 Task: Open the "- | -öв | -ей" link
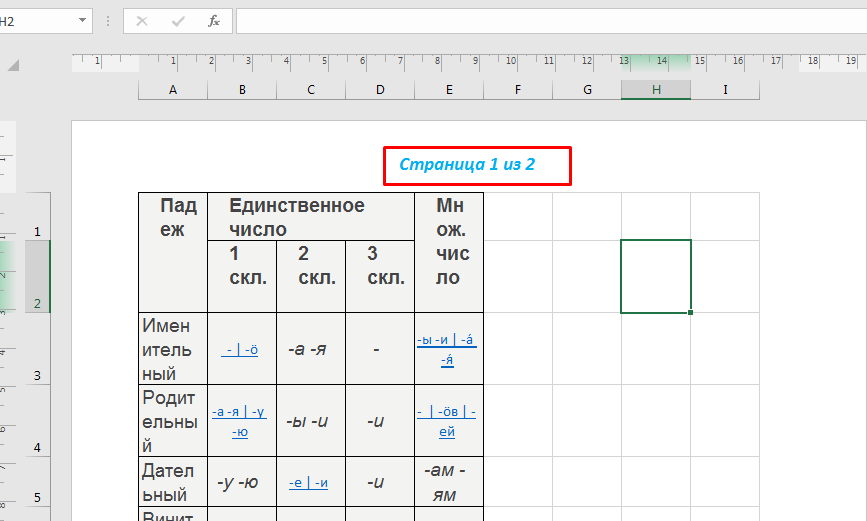click(x=447, y=422)
